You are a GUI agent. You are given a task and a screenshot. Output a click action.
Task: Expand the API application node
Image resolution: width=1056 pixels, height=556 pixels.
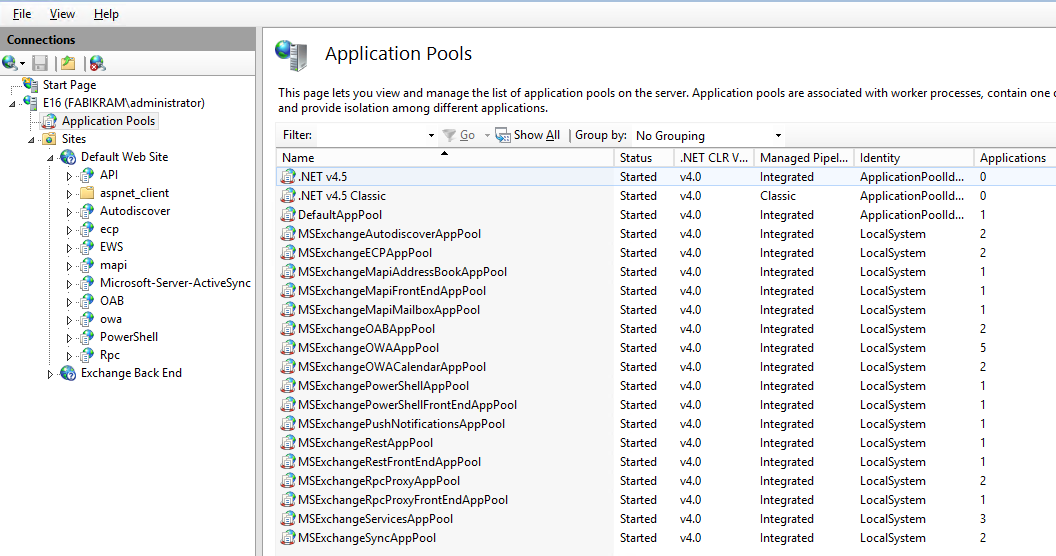point(69,176)
